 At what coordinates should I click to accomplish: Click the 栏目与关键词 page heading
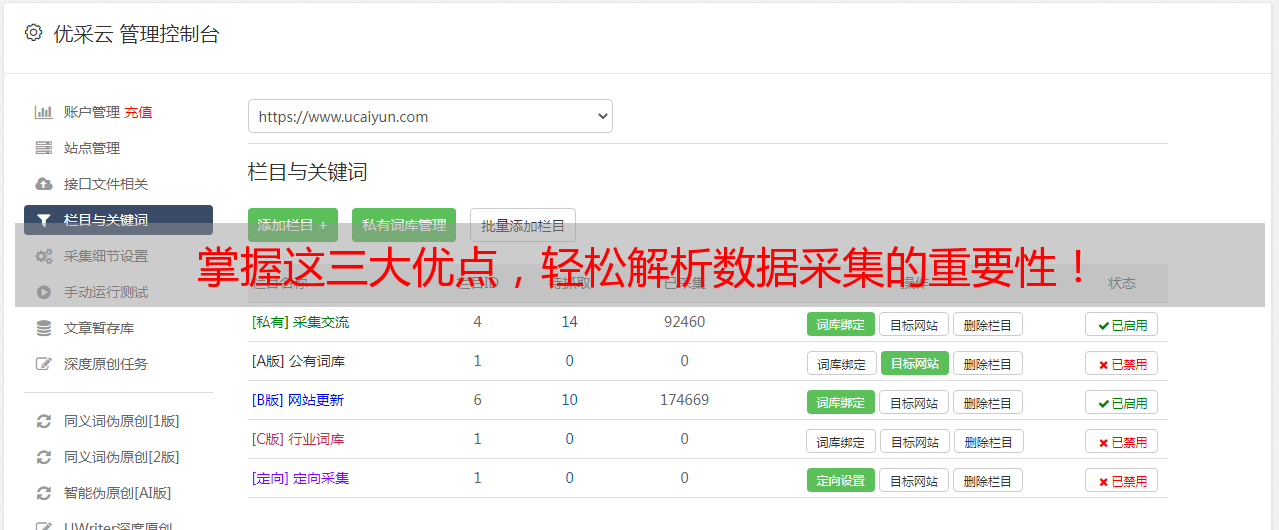tap(308, 172)
